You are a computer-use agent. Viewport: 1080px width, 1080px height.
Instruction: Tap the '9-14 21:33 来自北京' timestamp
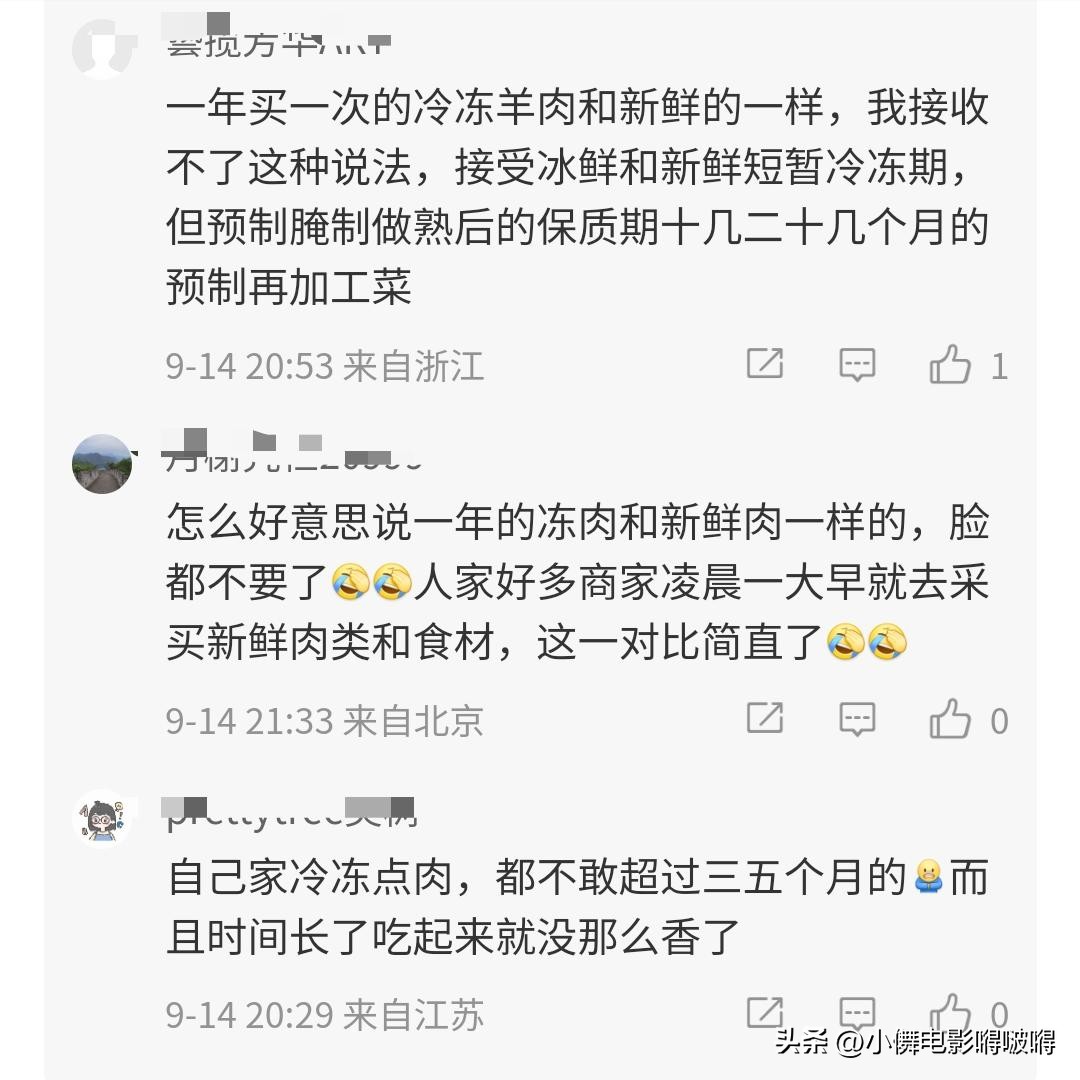pos(324,721)
